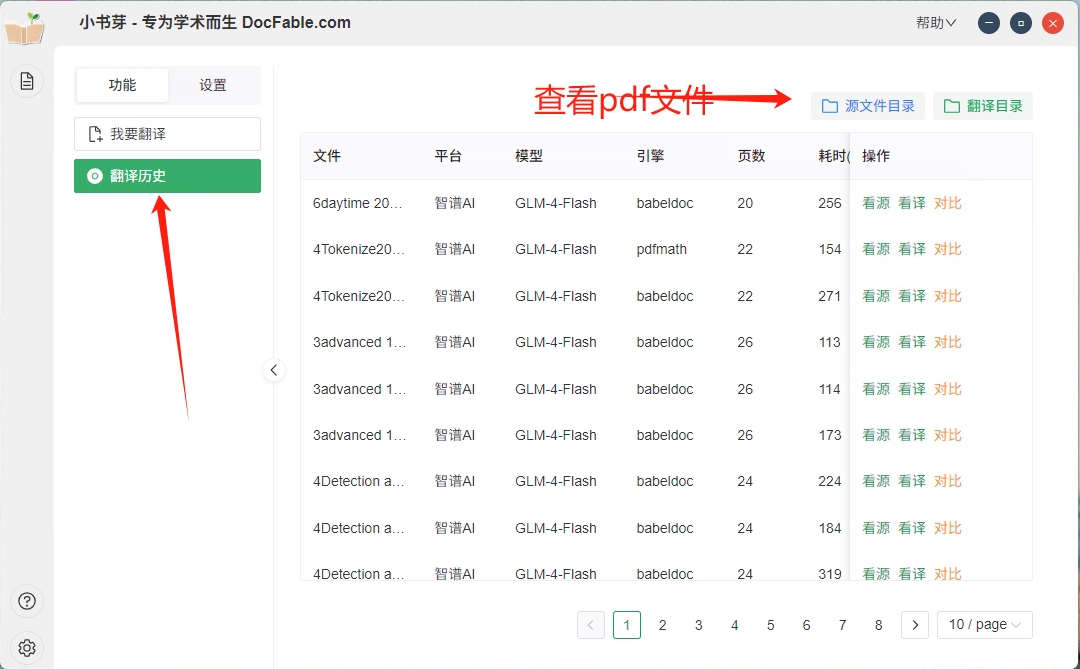Open settings gear icon at bottom left

[27, 647]
